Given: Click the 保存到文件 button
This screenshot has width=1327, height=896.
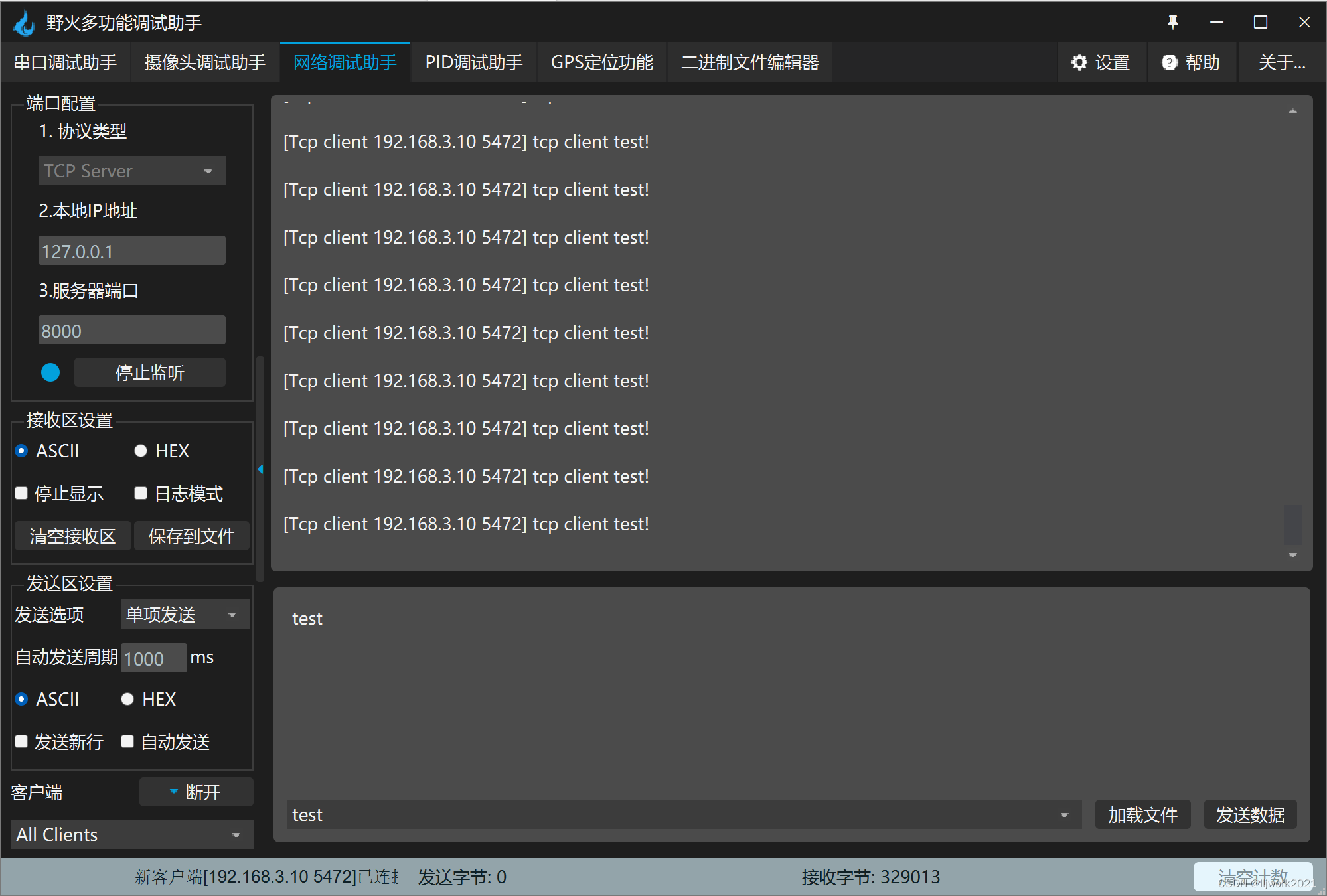Looking at the screenshot, I should click(192, 536).
